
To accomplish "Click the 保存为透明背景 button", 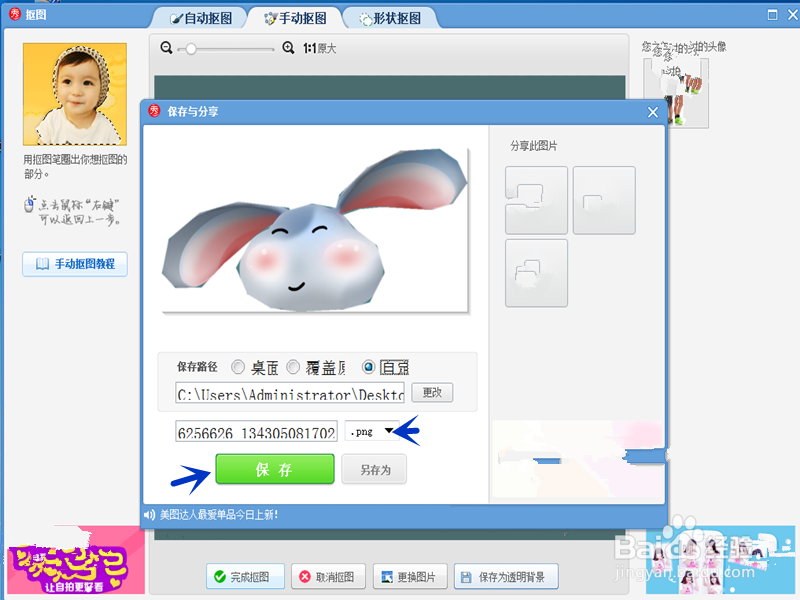I will 506,577.
